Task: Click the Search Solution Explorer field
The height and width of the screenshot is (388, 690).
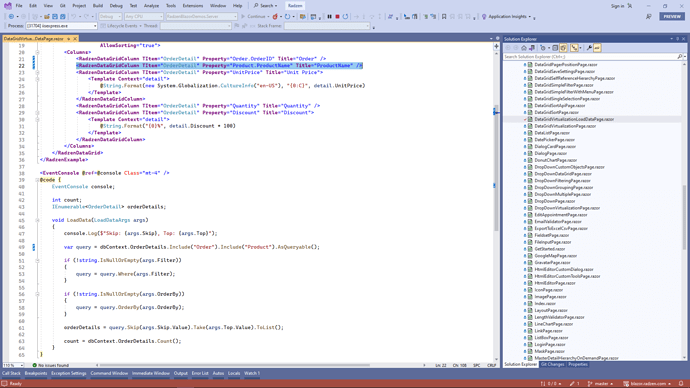Action: click(x=590, y=57)
